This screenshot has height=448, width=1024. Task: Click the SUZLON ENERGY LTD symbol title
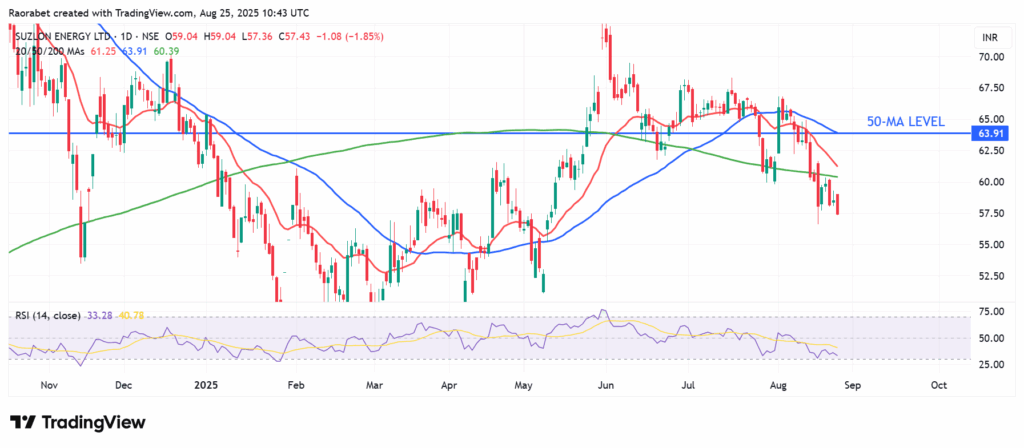click(x=60, y=36)
